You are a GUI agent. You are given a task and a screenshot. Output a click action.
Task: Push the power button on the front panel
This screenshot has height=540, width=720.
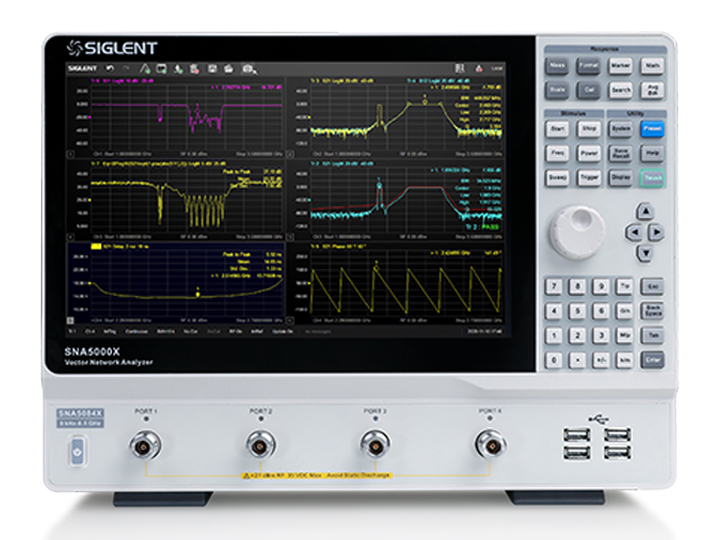[x=78, y=452]
